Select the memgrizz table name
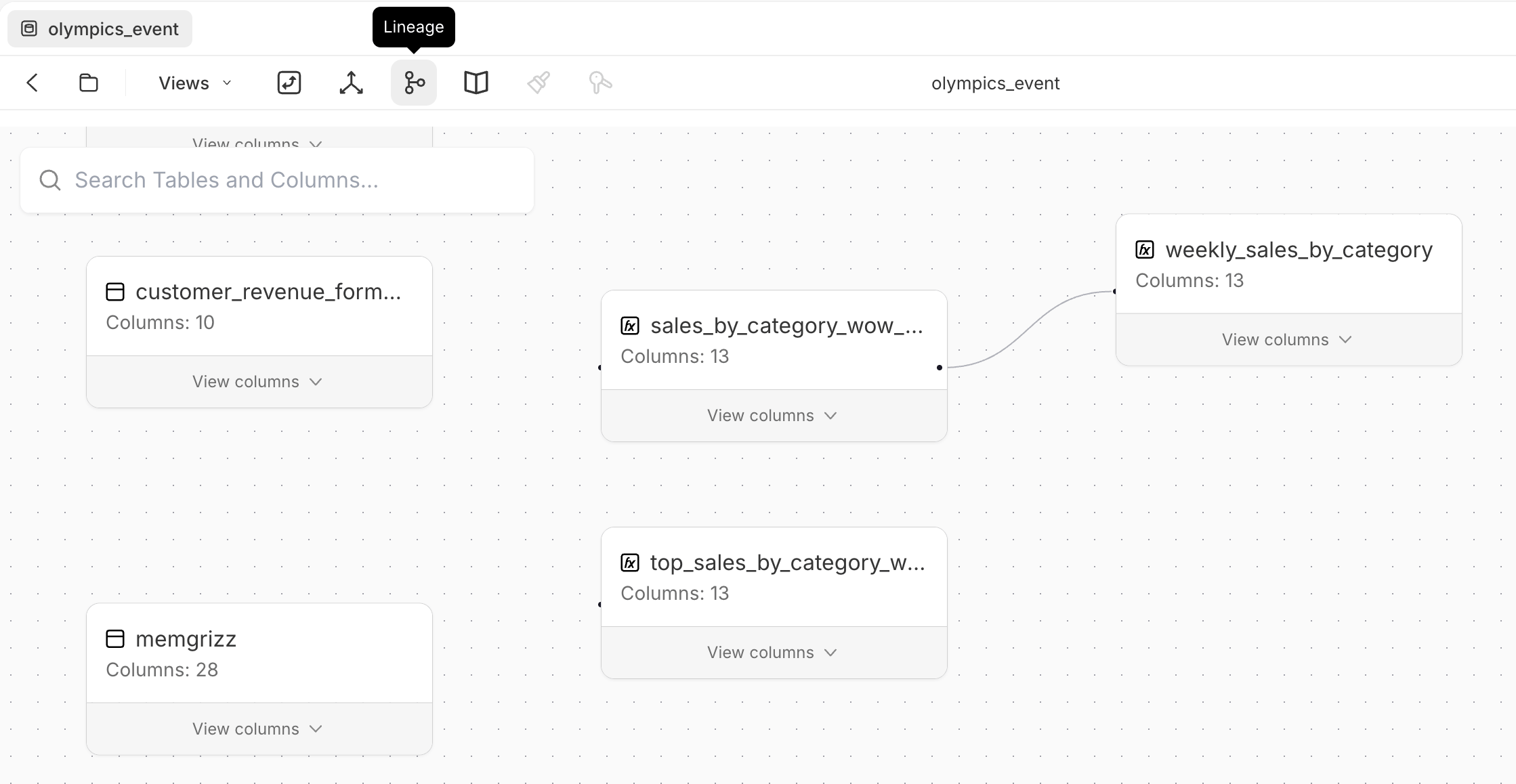 click(186, 638)
